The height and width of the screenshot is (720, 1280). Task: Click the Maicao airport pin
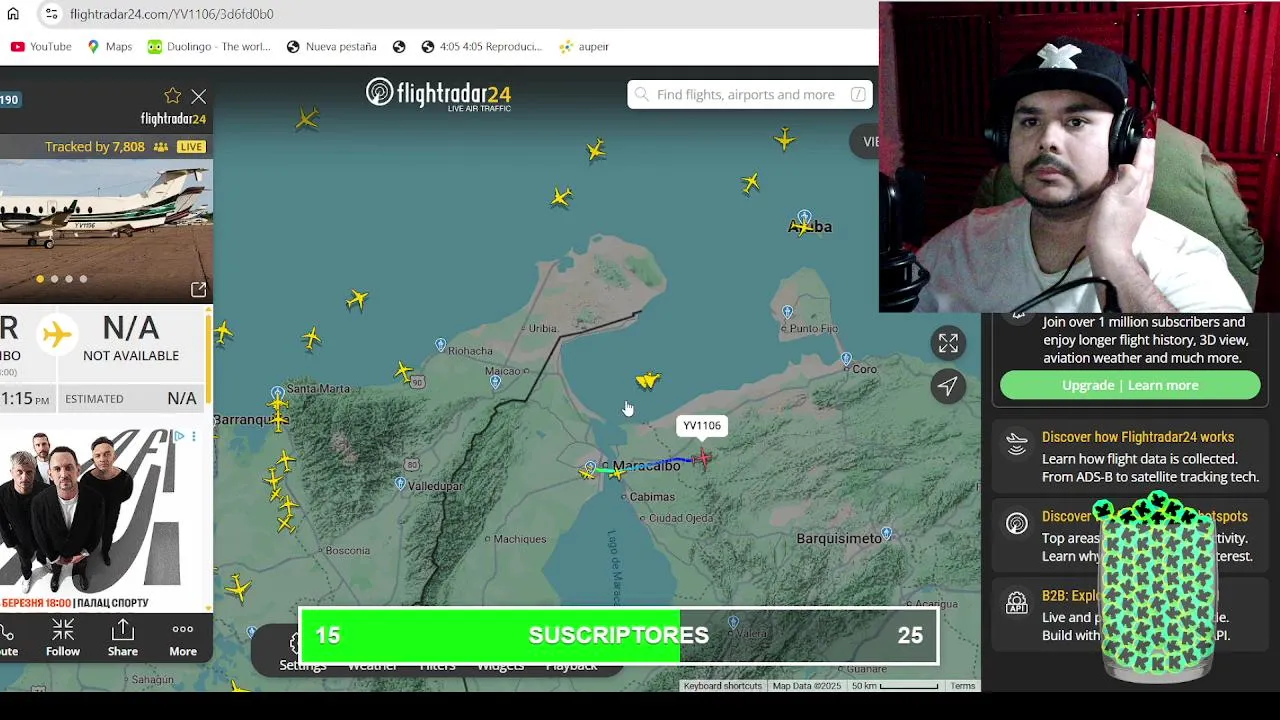click(x=495, y=382)
